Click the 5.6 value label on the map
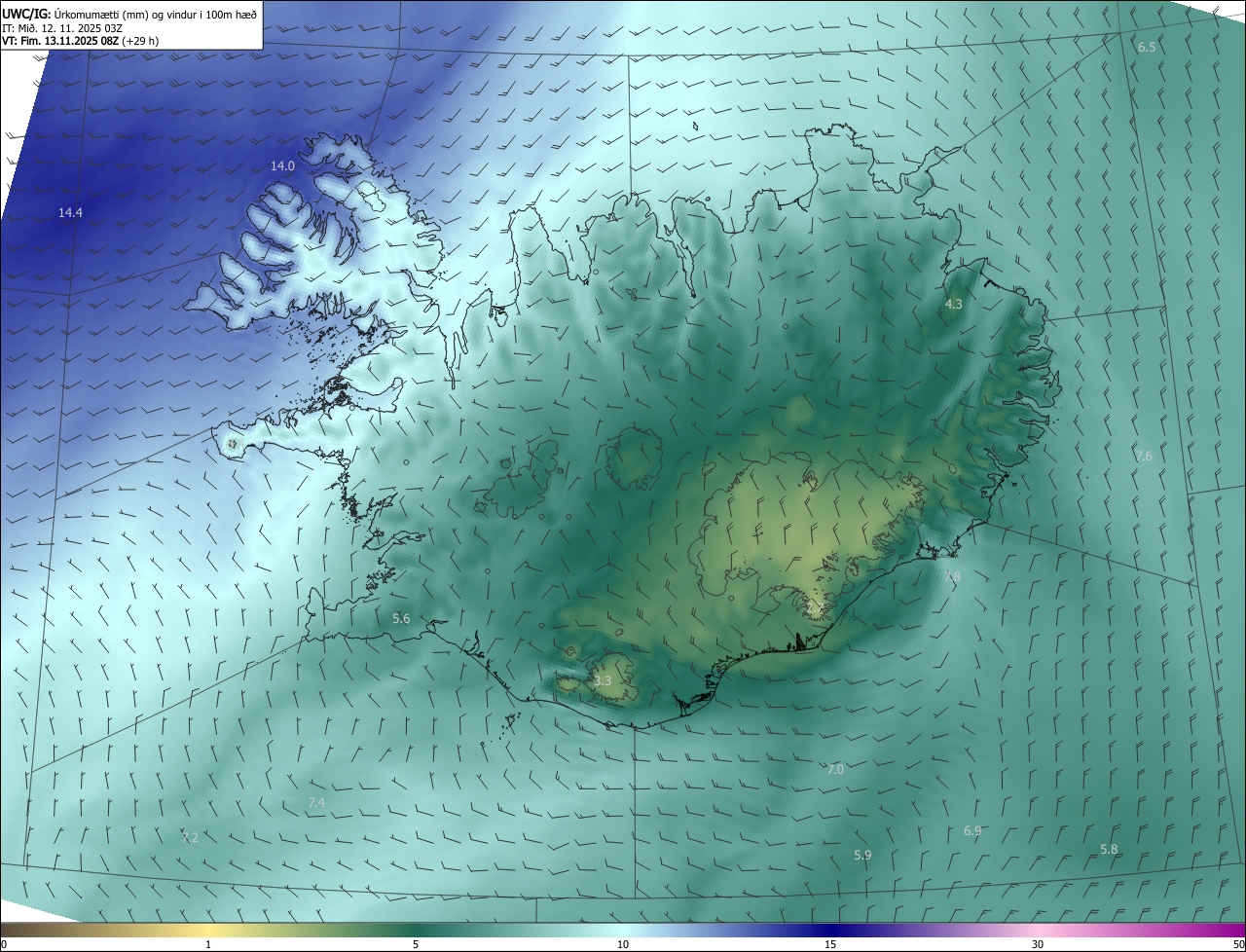Viewport: 1246px width, 952px height. tap(401, 618)
